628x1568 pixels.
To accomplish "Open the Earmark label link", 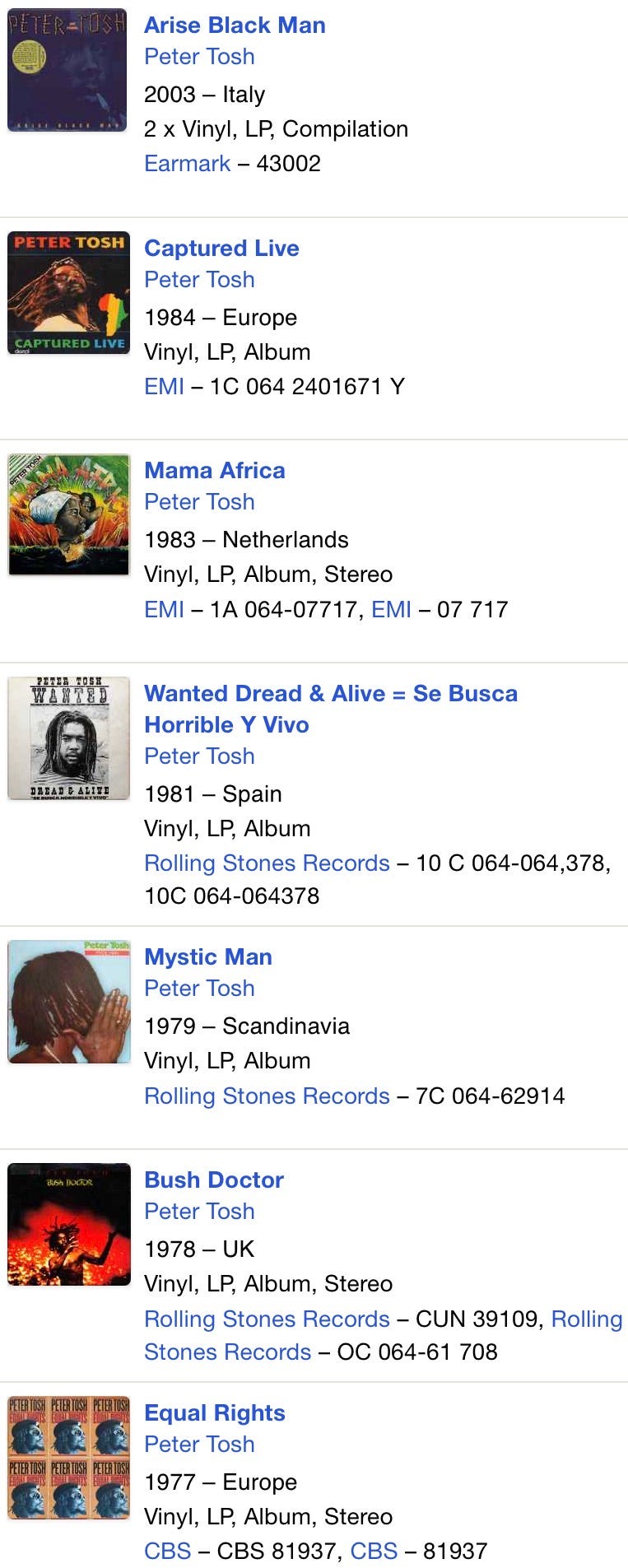I will point(187,164).
